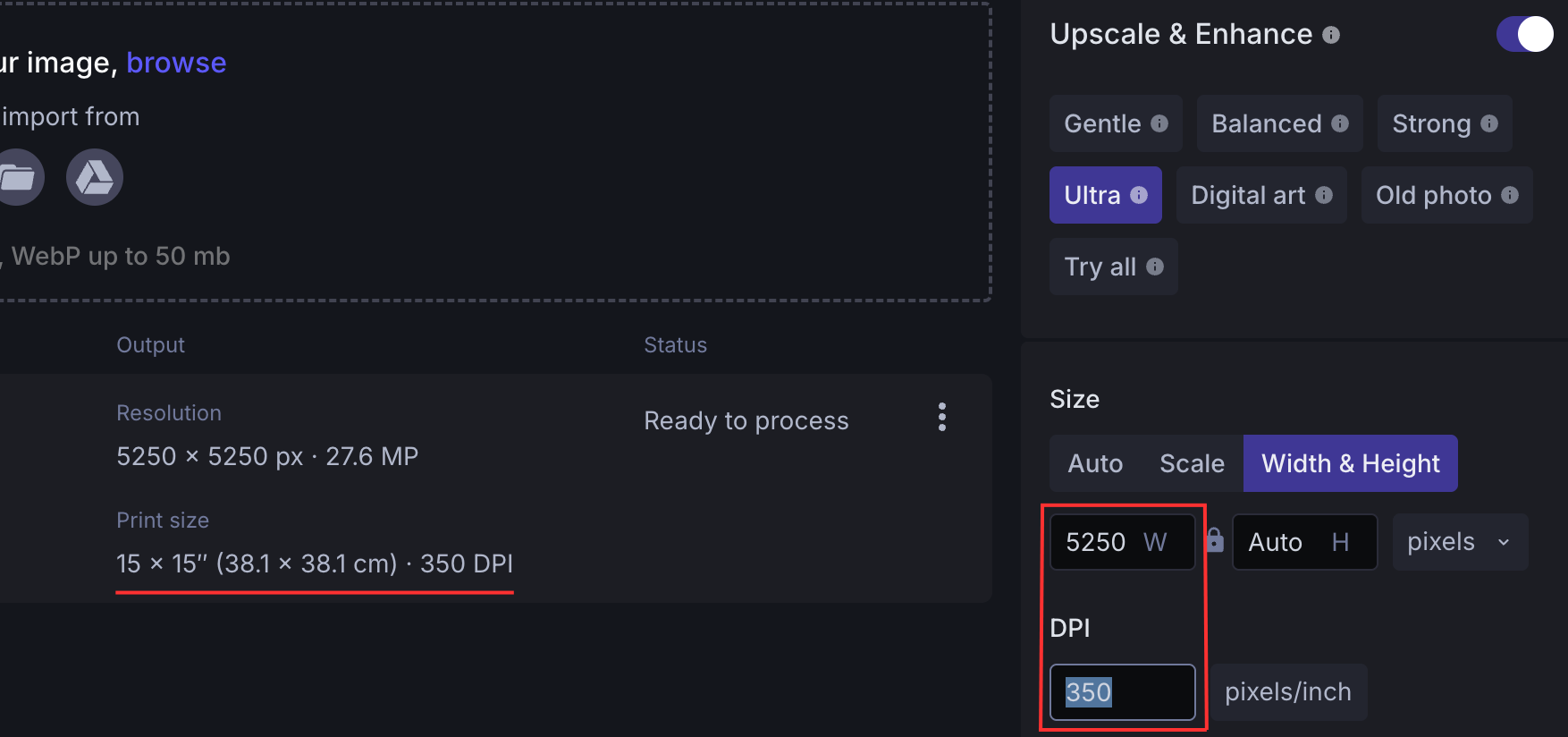The height and width of the screenshot is (737, 1568).
Task: Disable the Upscale & Enhance toggle
Action: coord(1522,34)
